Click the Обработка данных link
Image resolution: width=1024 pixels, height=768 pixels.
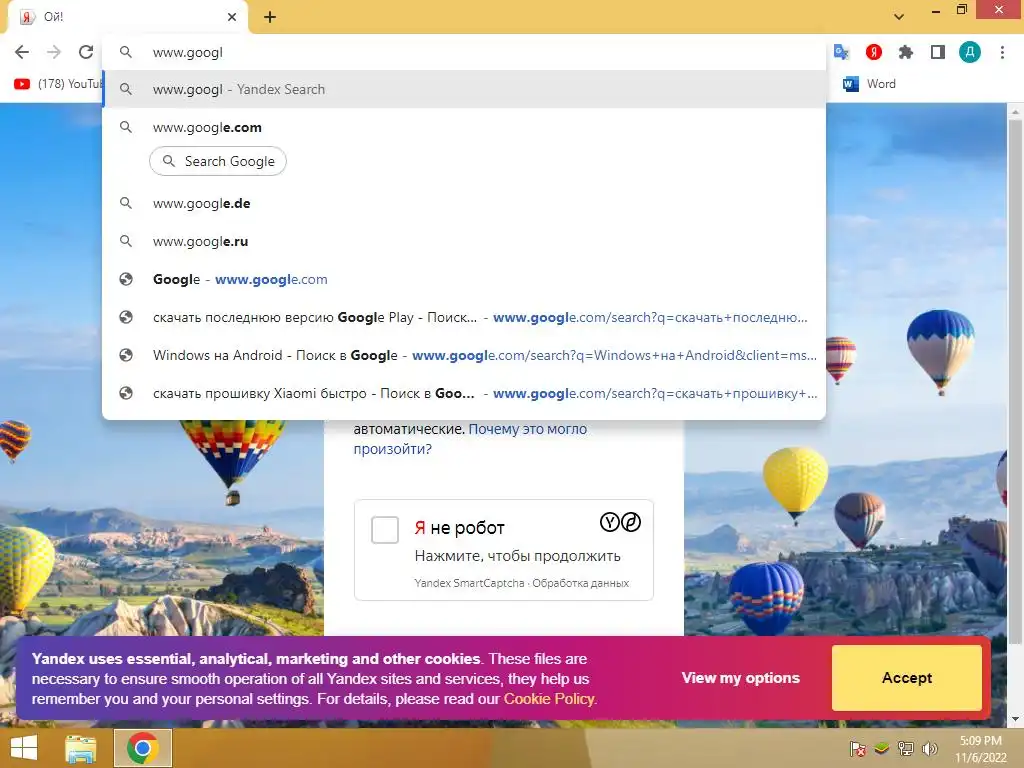(581, 583)
